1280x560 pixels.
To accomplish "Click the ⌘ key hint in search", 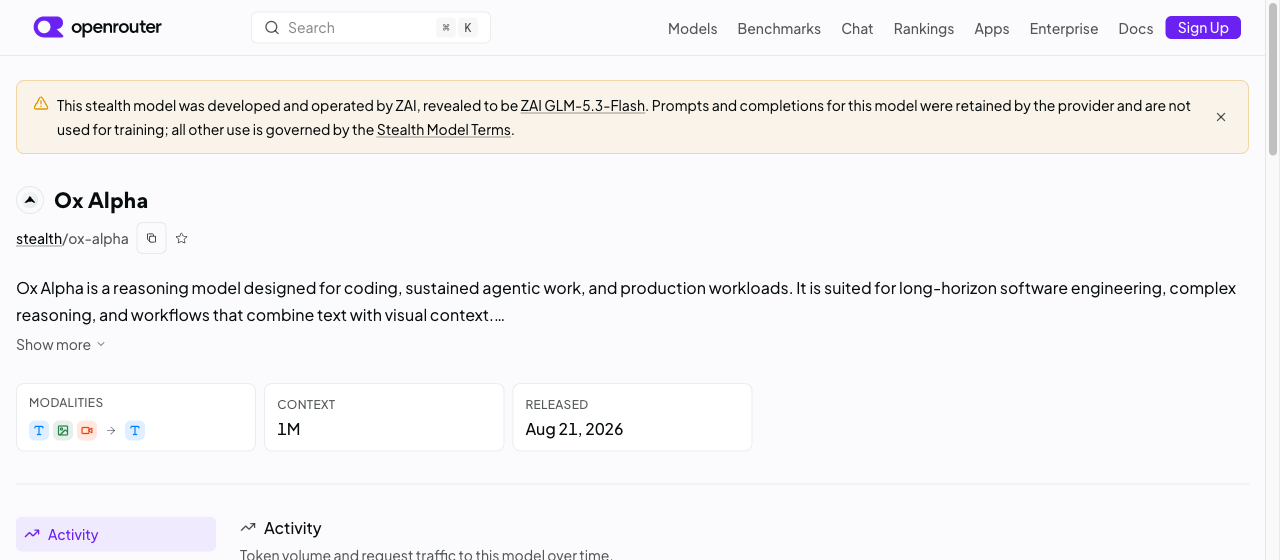I will tap(446, 28).
